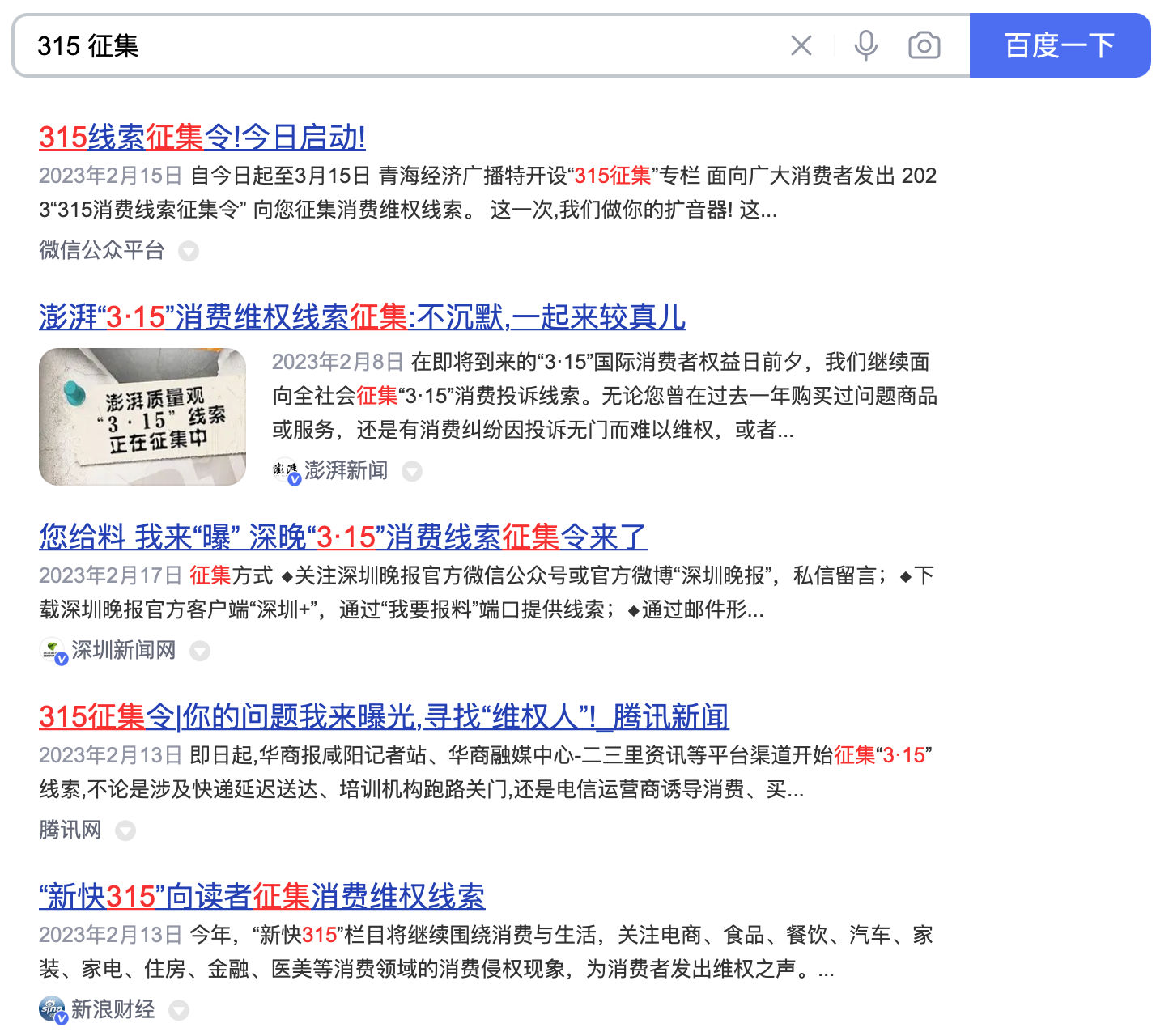Viewport: 1156px width, 1036px height.
Task: Open result 新快315 向读者征集消费维权线索
Action: click(261, 897)
